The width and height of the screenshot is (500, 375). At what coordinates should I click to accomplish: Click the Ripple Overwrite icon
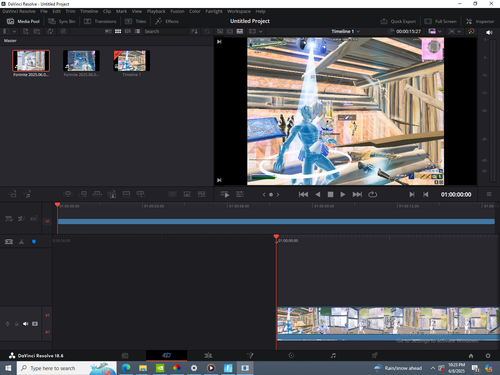tap(97, 194)
